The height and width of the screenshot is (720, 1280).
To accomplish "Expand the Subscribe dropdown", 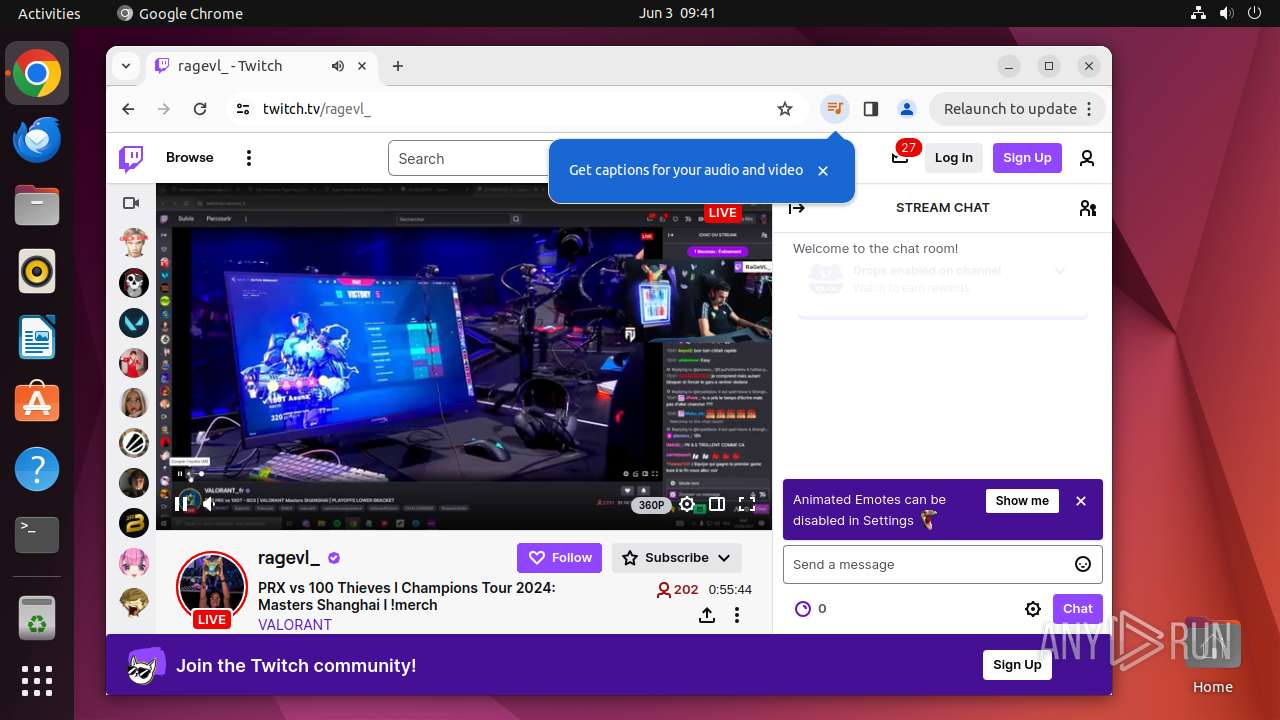I will 677,558.
